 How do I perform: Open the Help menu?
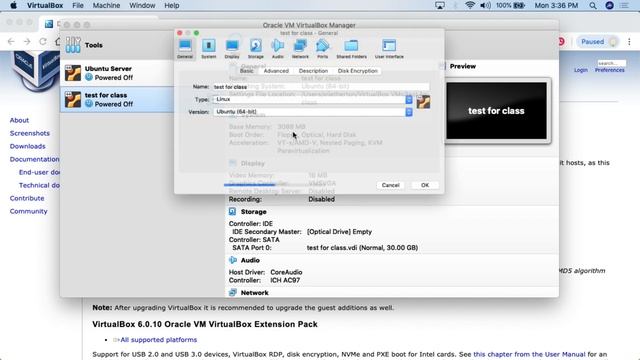pyautogui.click(x=172, y=5)
